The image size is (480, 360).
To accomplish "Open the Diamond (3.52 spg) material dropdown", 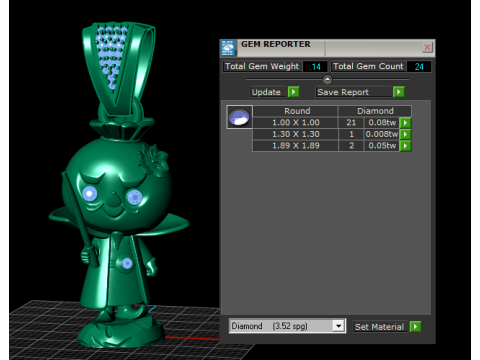I will 338,326.
